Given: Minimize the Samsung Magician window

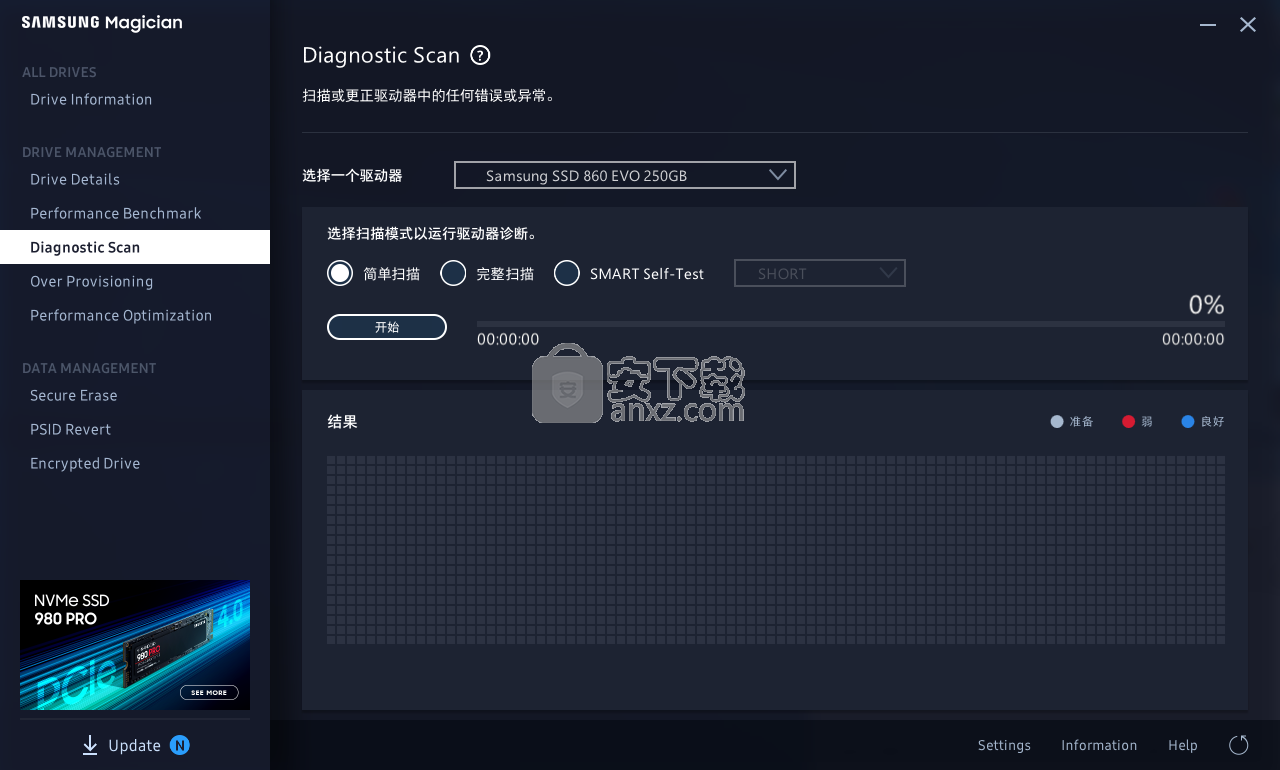Looking at the screenshot, I should coord(1208,25).
